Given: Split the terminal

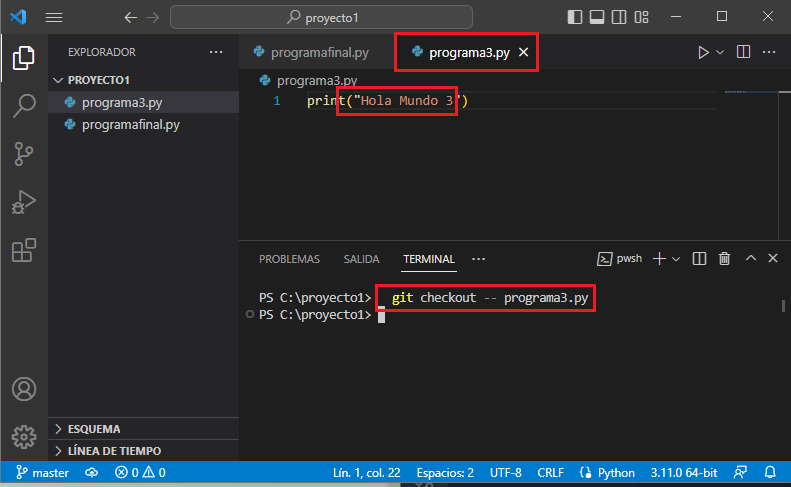Looking at the screenshot, I should [x=699, y=259].
